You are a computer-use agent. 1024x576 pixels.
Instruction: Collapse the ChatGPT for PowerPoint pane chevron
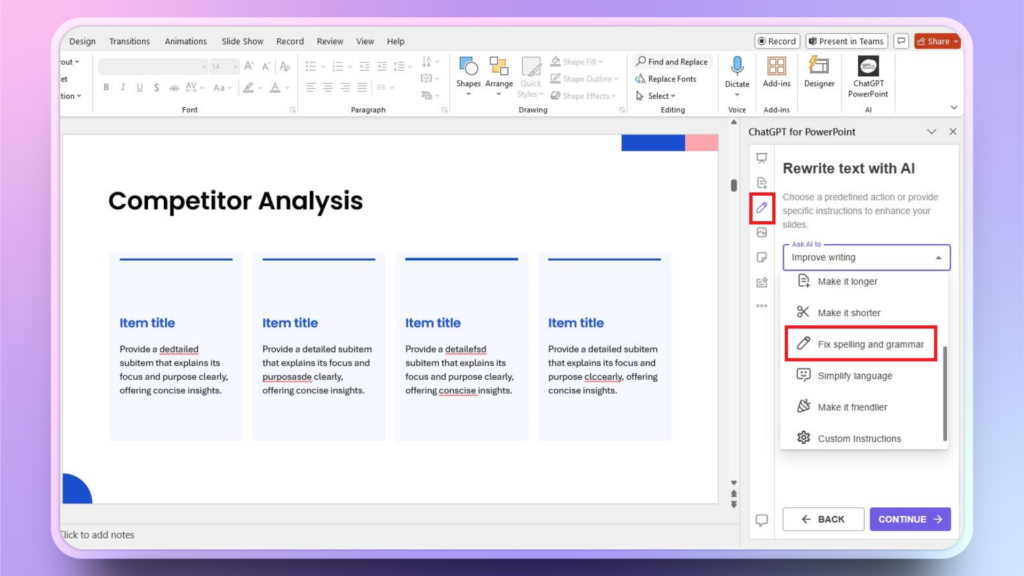tap(931, 132)
